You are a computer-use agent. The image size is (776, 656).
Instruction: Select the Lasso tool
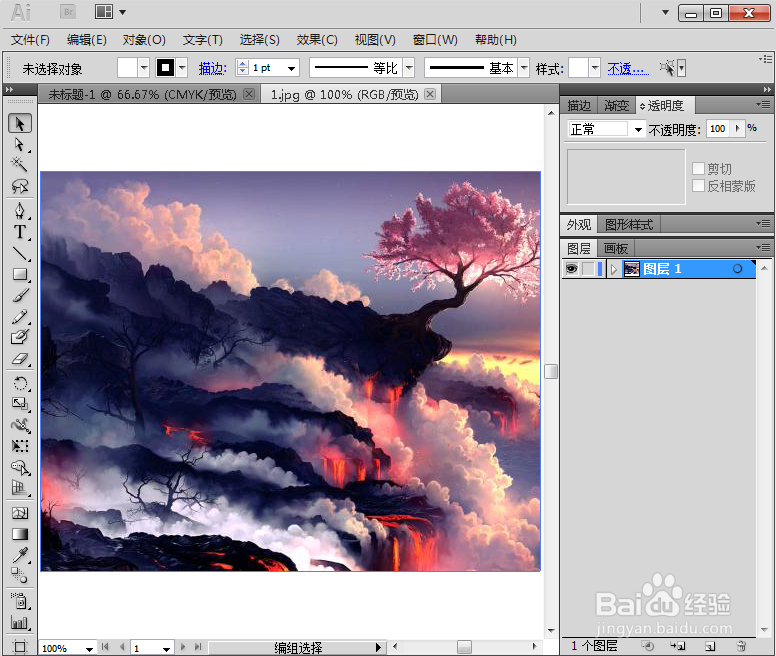pyautogui.click(x=20, y=186)
